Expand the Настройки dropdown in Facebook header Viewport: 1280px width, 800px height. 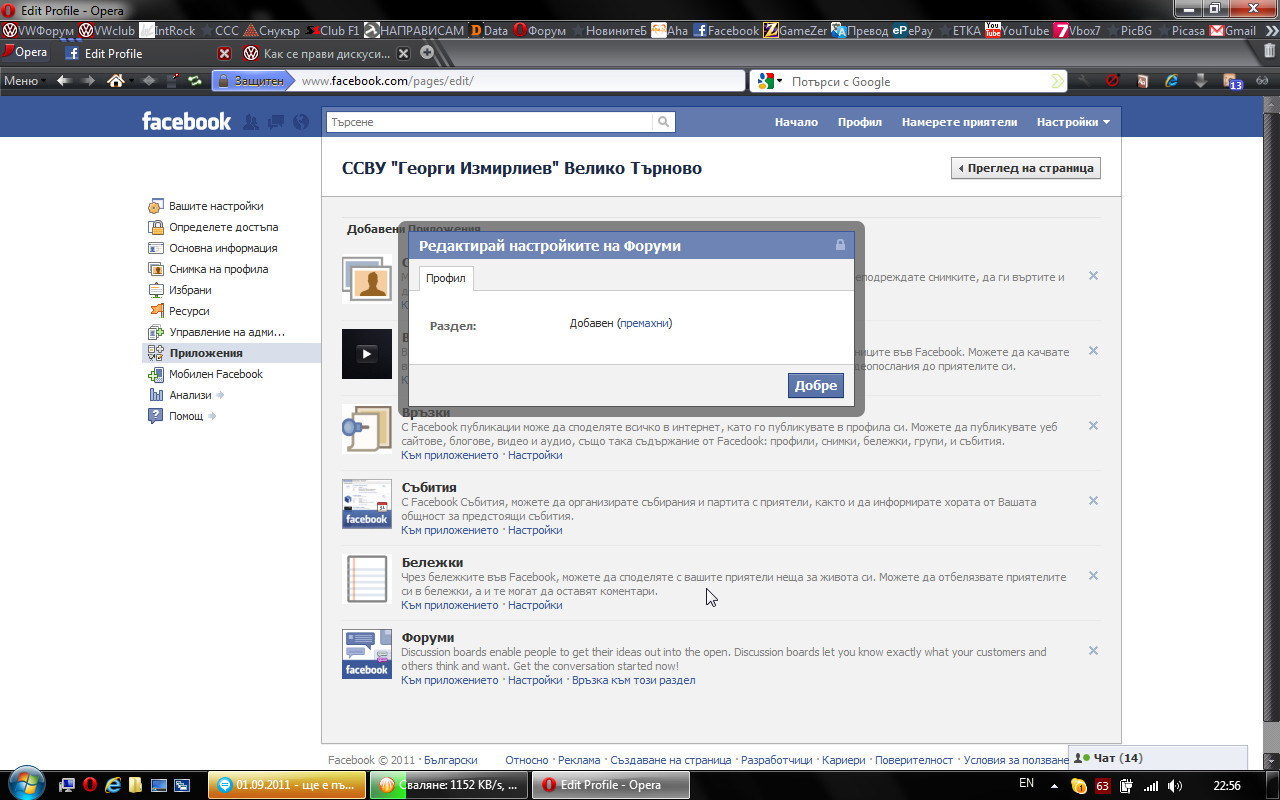[x=1073, y=122]
